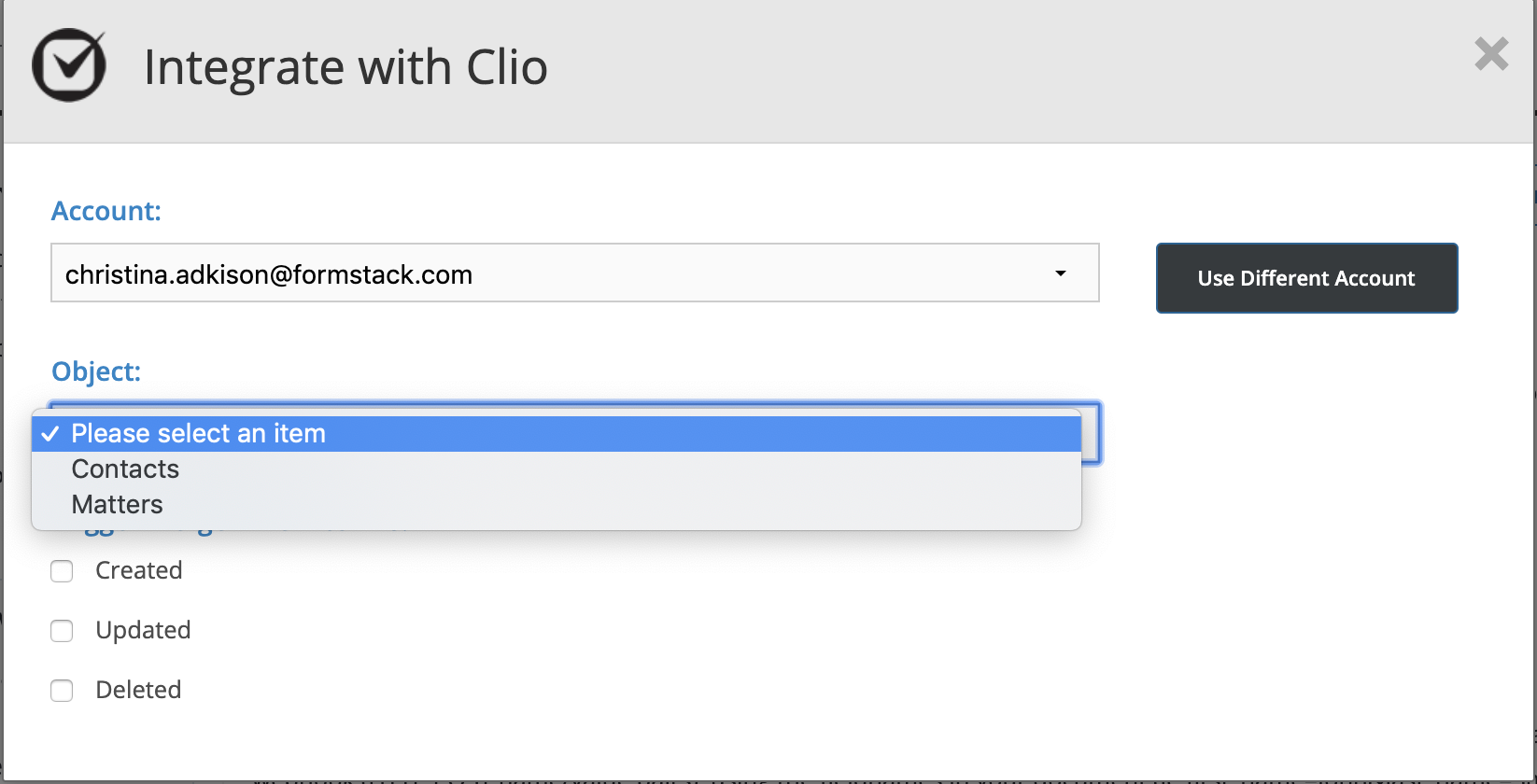Image resolution: width=1537 pixels, height=784 pixels.
Task: Check the Updated option
Action: tap(62, 630)
